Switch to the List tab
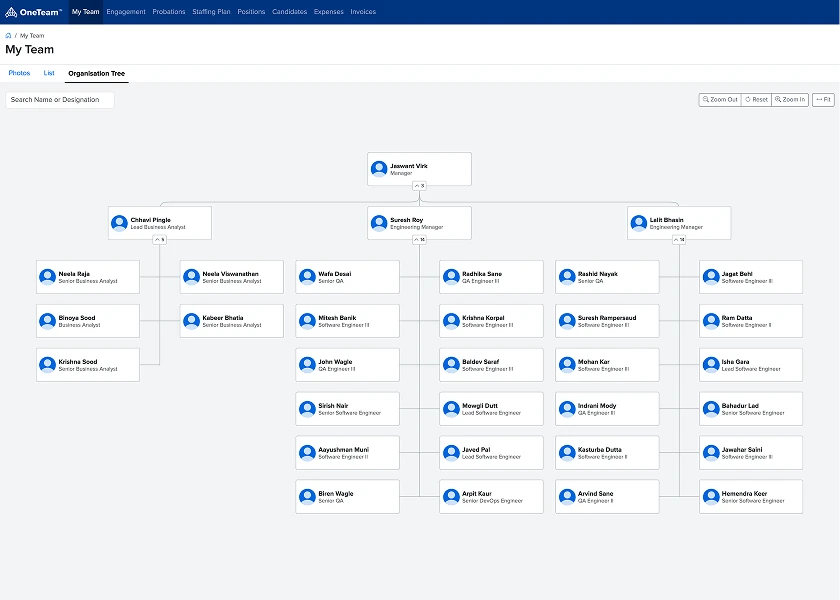The height and width of the screenshot is (600, 840). (49, 73)
